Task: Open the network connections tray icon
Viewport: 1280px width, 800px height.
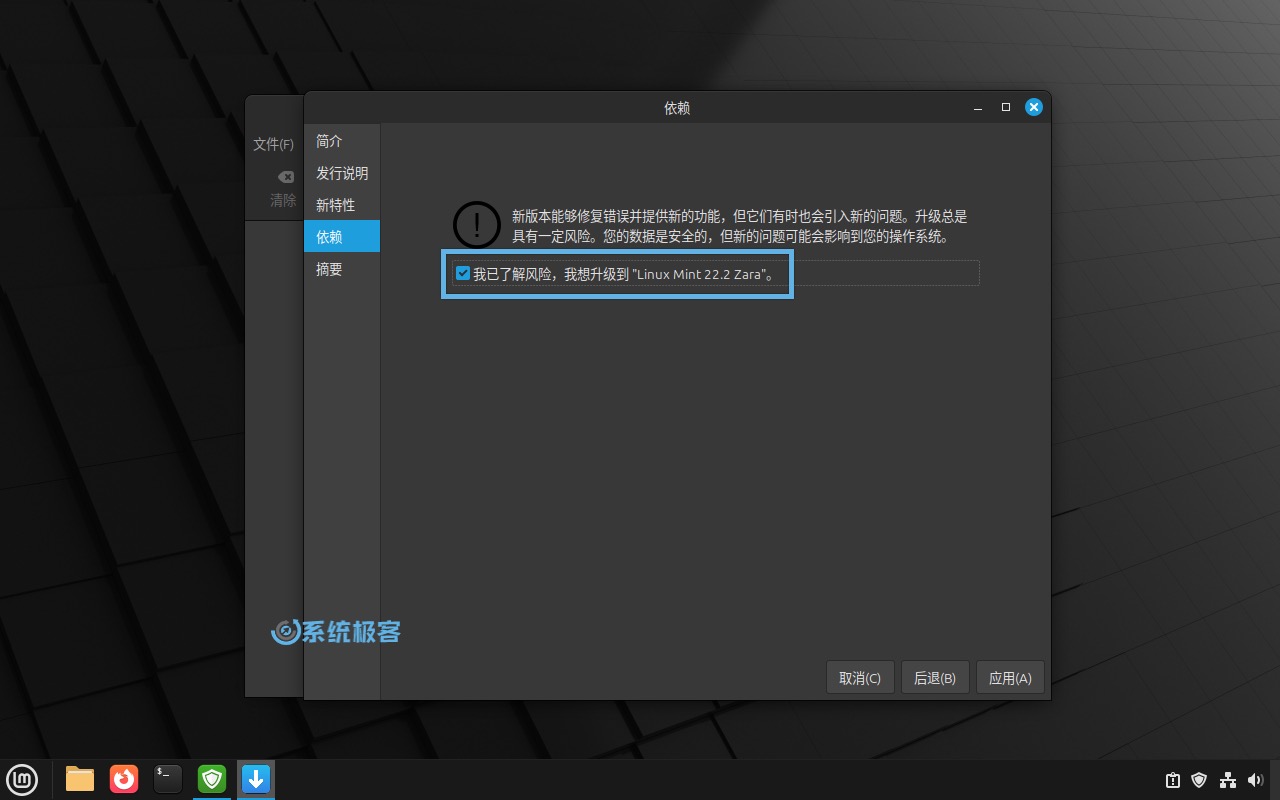Action: coord(1228,780)
